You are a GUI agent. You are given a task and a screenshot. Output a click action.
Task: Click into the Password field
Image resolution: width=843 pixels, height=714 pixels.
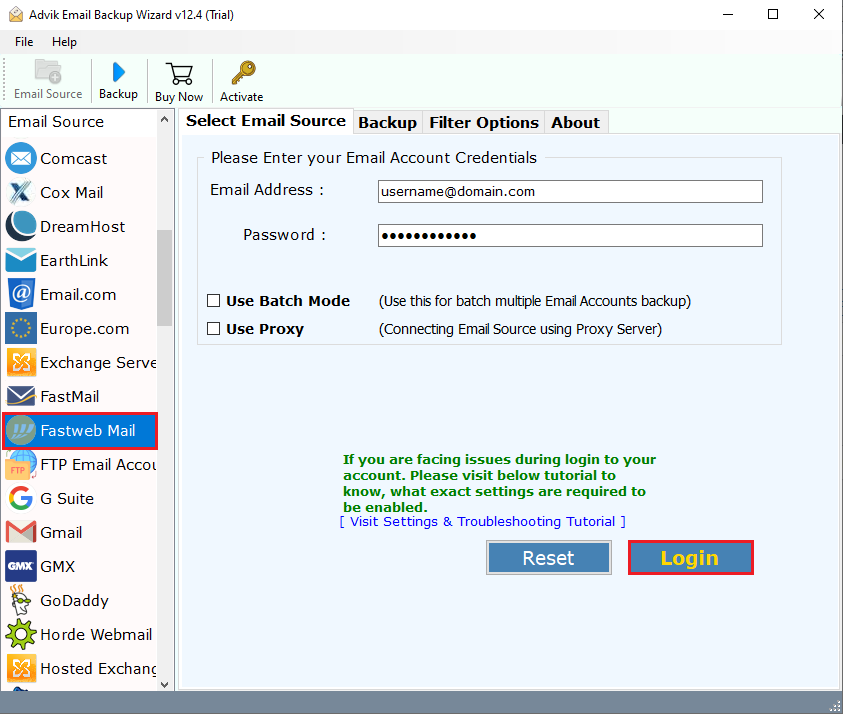(x=570, y=235)
